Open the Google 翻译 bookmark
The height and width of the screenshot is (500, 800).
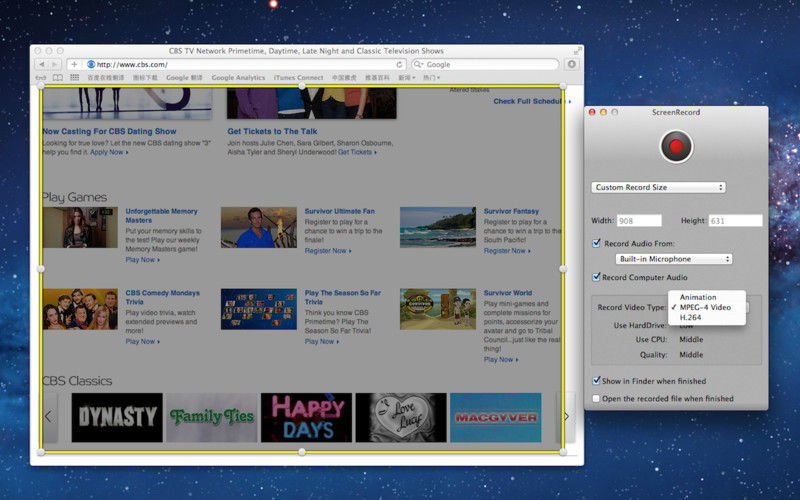[x=184, y=78]
